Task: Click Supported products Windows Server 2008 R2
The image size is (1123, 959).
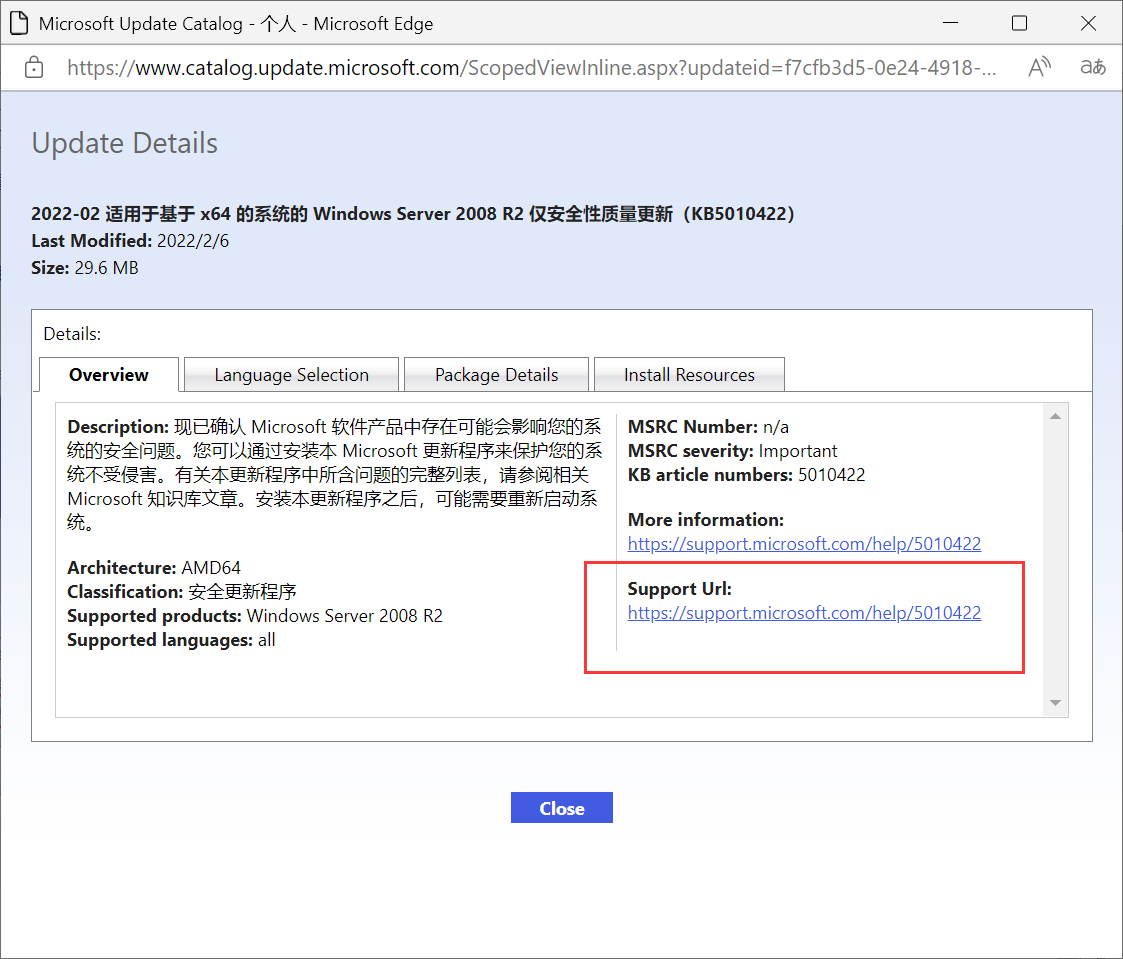Action: pyautogui.click(x=344, y=616)
